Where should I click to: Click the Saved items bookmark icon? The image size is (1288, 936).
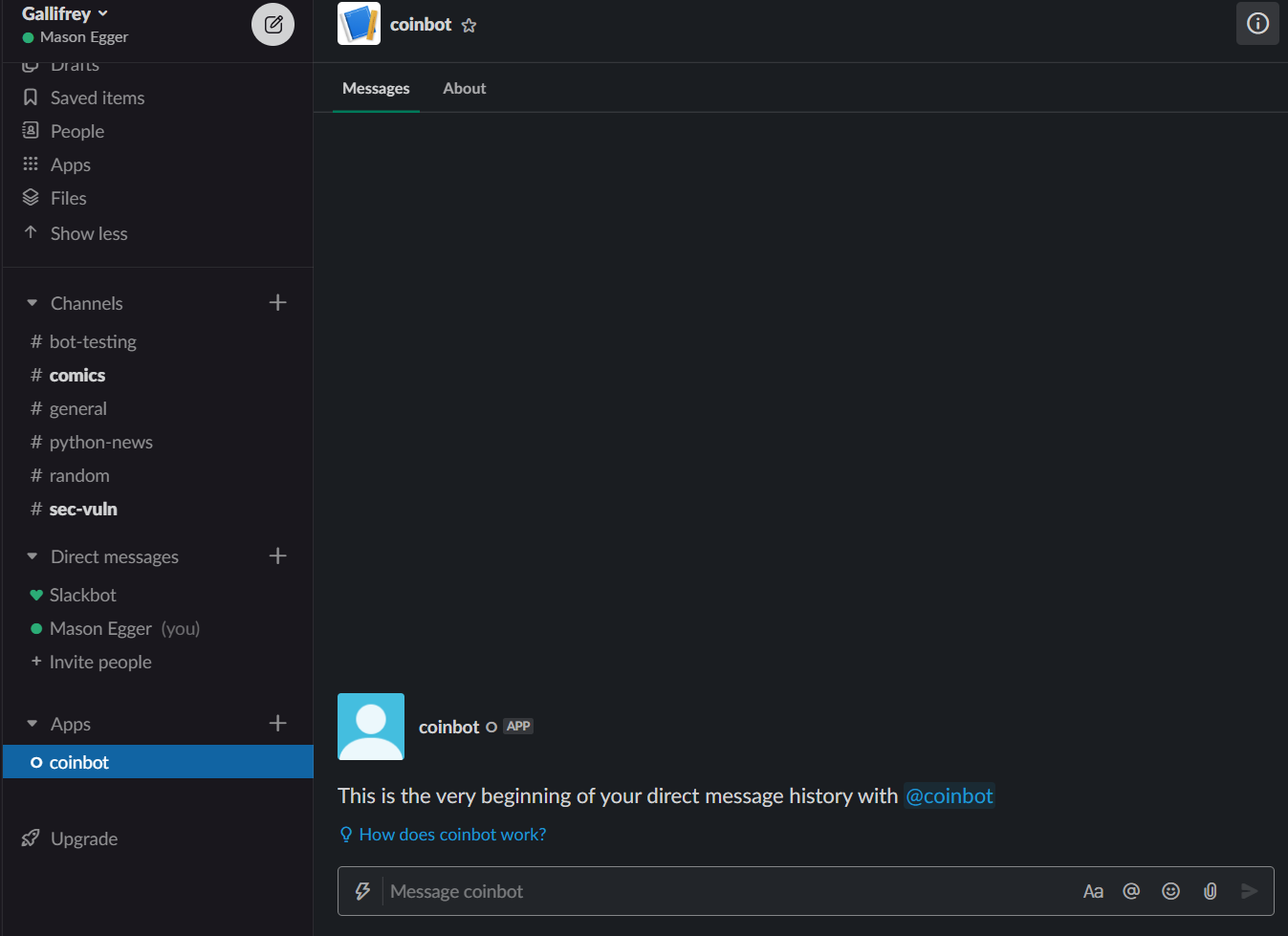[31, 98]
